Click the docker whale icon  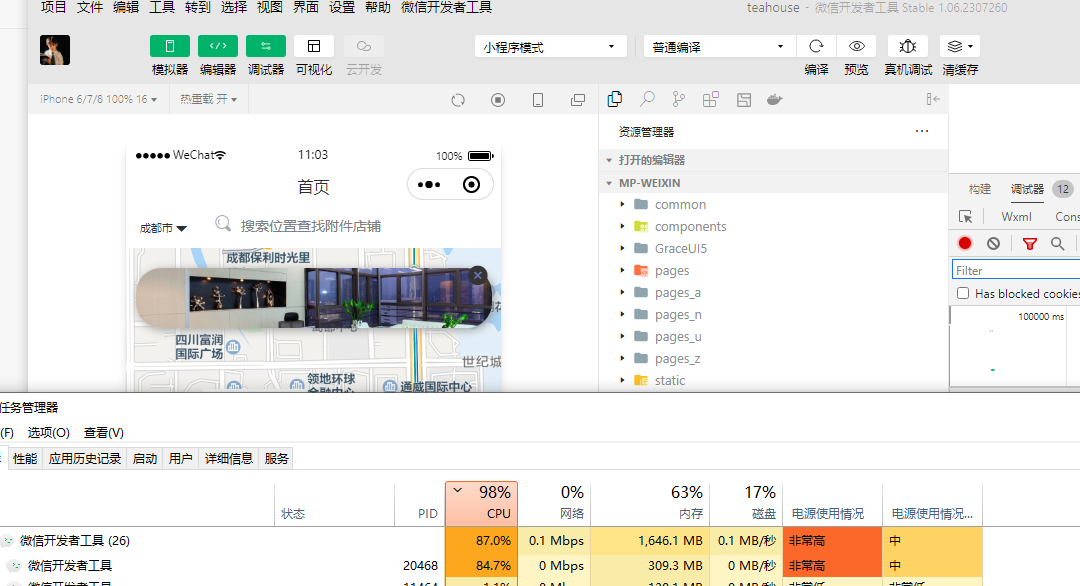775,100
